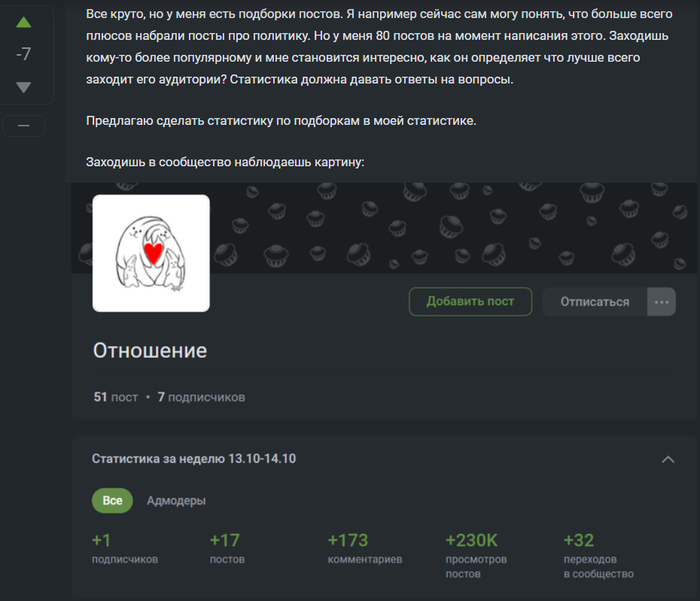Collapse the weekly statistics with chevron
Screen dimensions: 700x601
pyautogui.click(x=668, y=459)
